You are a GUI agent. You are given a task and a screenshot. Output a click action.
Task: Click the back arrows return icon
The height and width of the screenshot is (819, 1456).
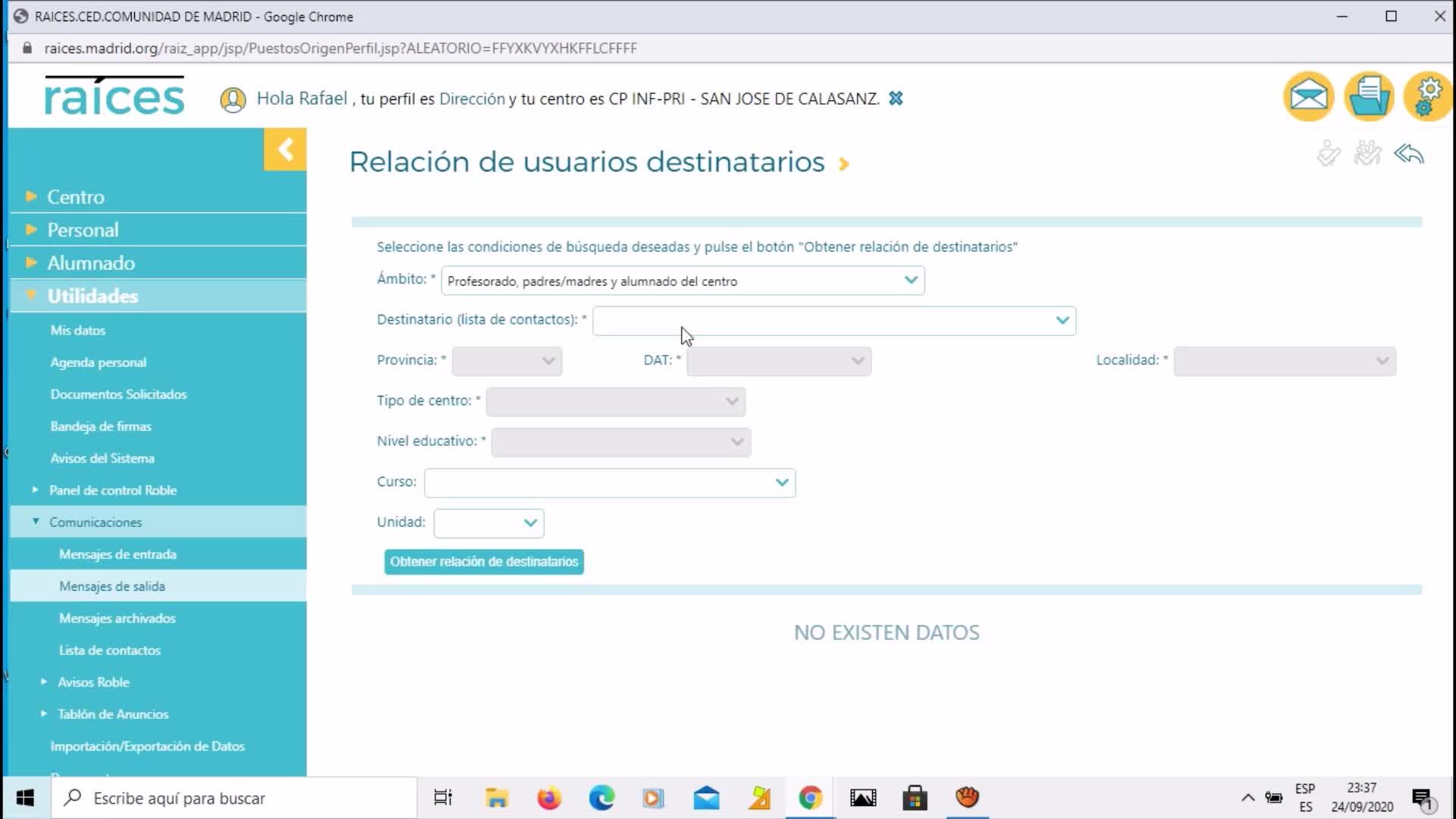pyautogui.click(x=1409, y=155)
